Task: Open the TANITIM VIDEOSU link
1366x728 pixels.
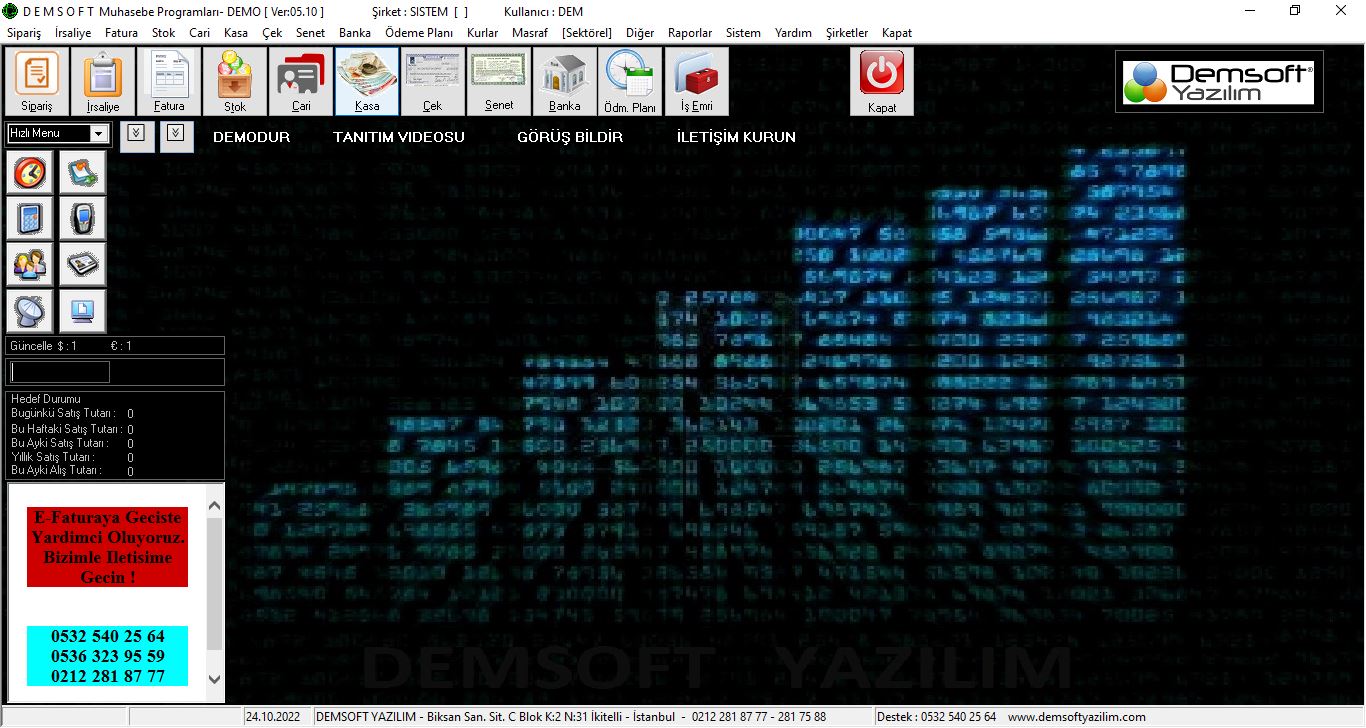Action: pos(399,137)
